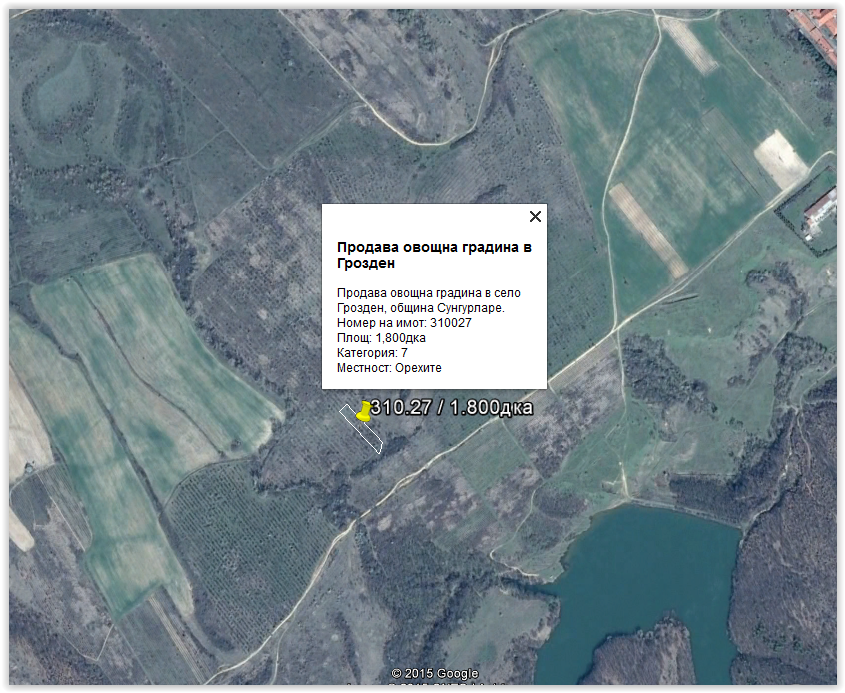Close the property info balloon
The height and width of the screenshot is (693, 845).
coord(535,216)
